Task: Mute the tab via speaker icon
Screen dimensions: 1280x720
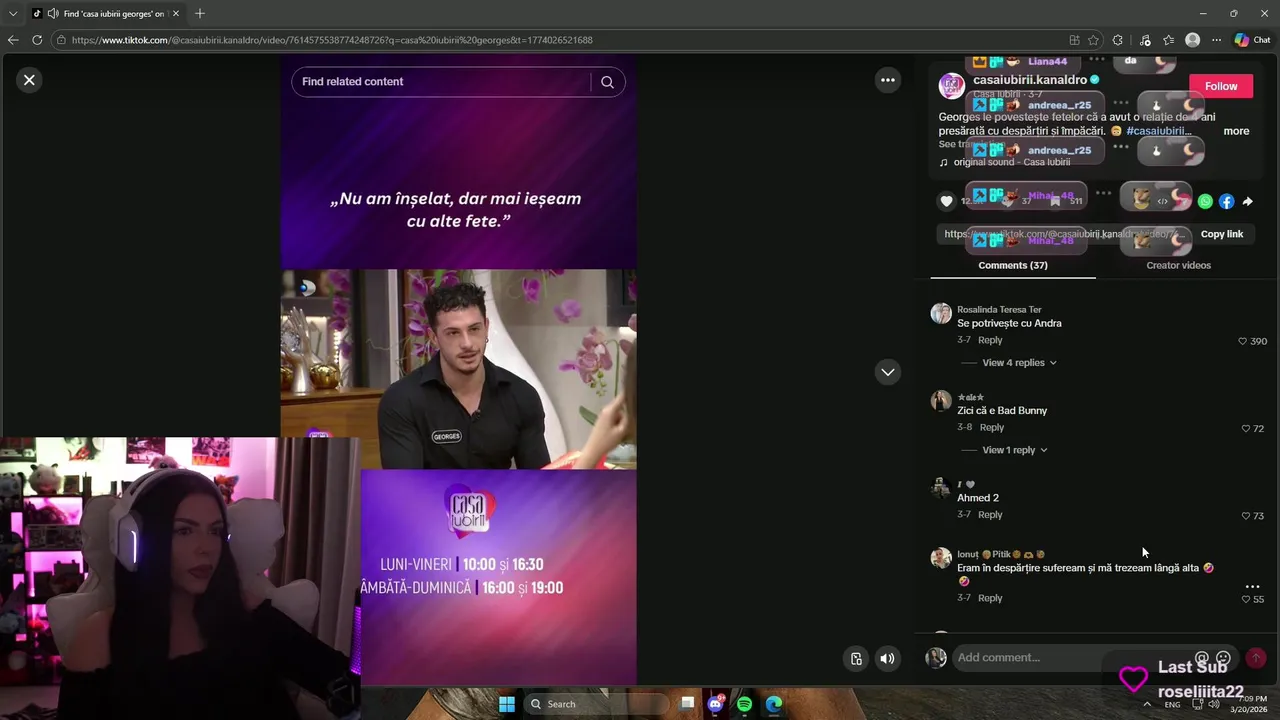Action: (52, 13)
